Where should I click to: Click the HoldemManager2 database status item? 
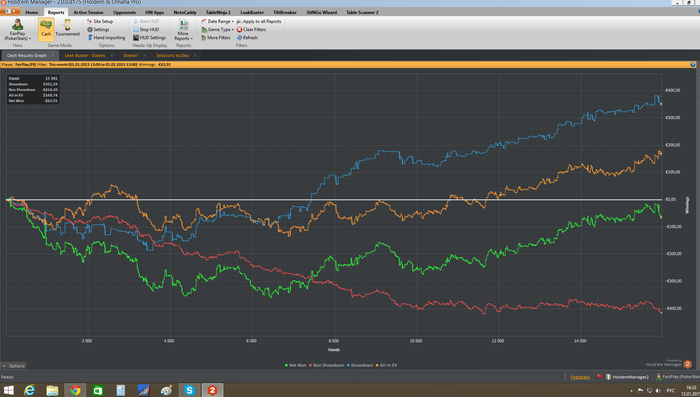pyautogui.click(x=627, y=377)
